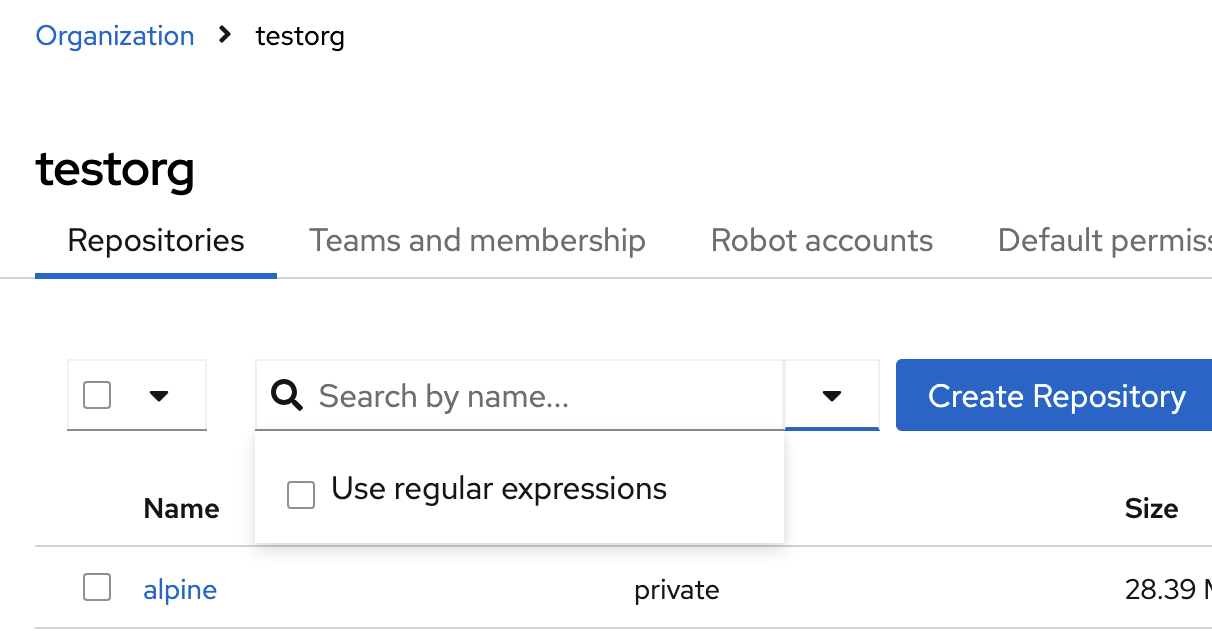Image resolution: width=1212 pixels, height=632 pixels.
Task: Enable the Use regular expressions checkbox
Action: (301, 494)
